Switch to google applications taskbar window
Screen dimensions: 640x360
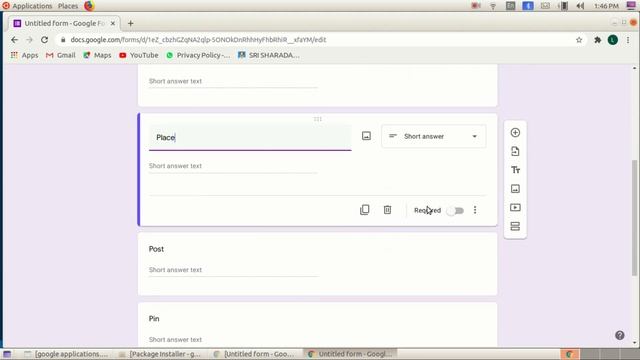pyautogui.click(x=66, y=354)
